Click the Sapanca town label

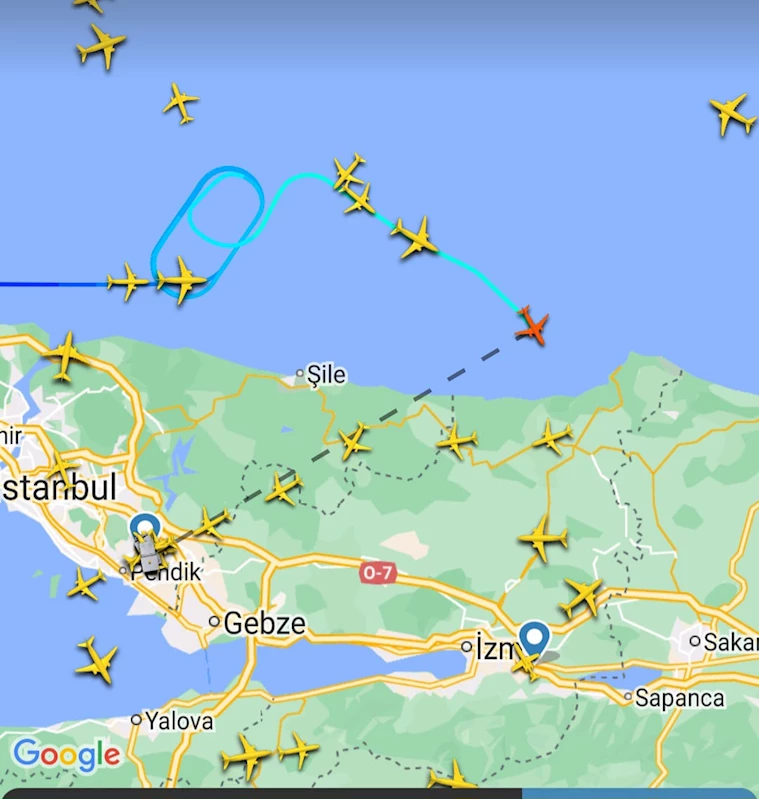tap(679, 698)
